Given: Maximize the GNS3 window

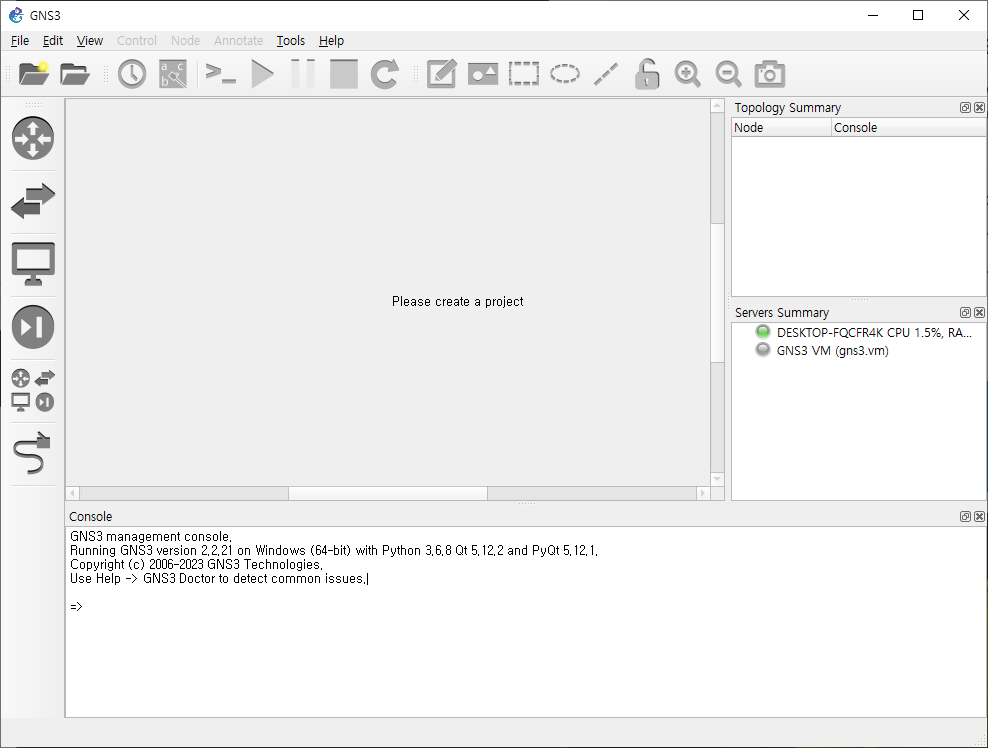Looking at the screenshot, I should click(918, 15).
